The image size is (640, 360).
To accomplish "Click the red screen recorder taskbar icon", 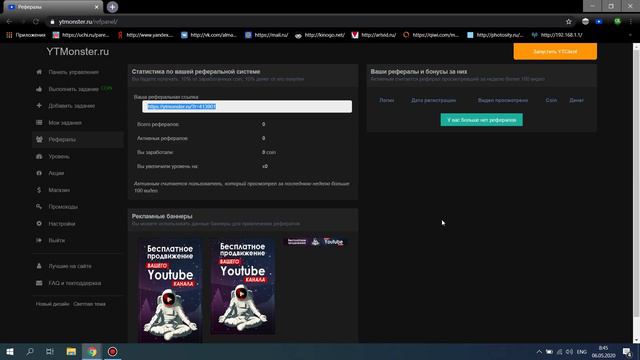I will pyautogui.click(x=112, y=351).
